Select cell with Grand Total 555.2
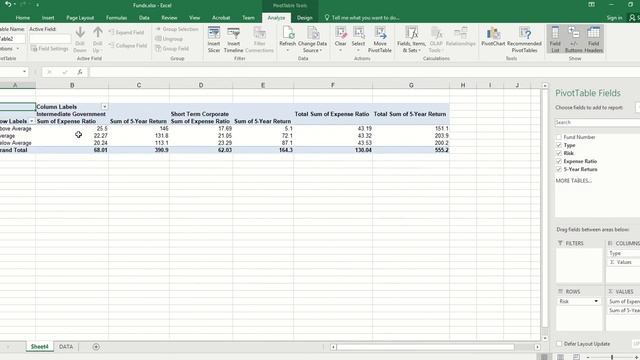Image resolution: width=640 pixels, height=360 pixels. pyautogui.click(x=411, y=150)
